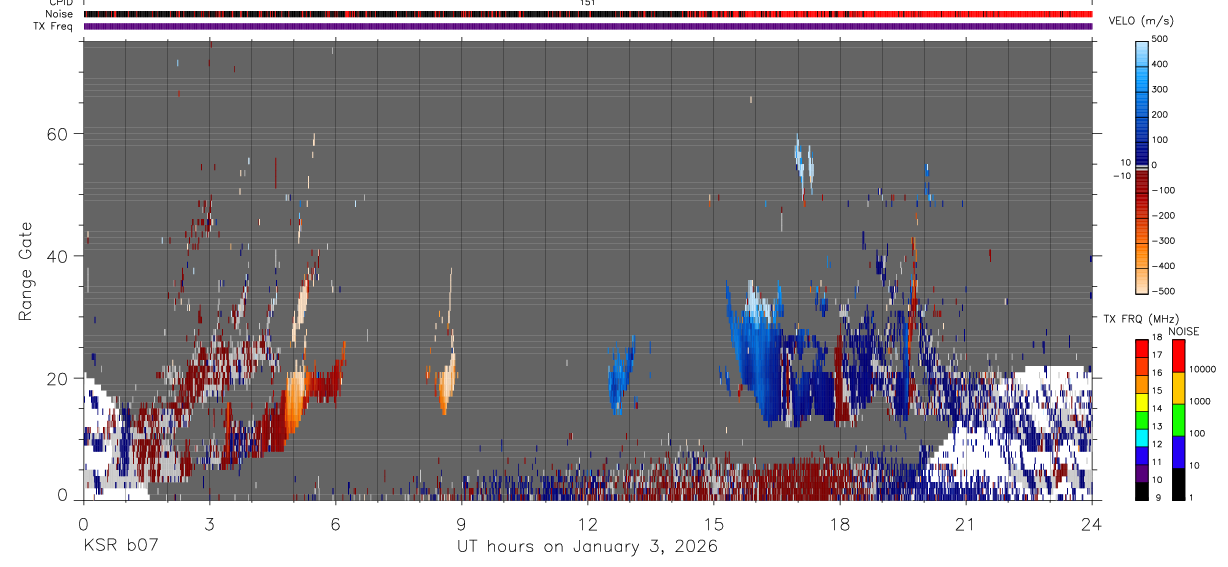Select yellow swatch in TX FRQ legend
Viewport: 1228px width, 567px height.
pyautogui.click(x=1142, y=402)
